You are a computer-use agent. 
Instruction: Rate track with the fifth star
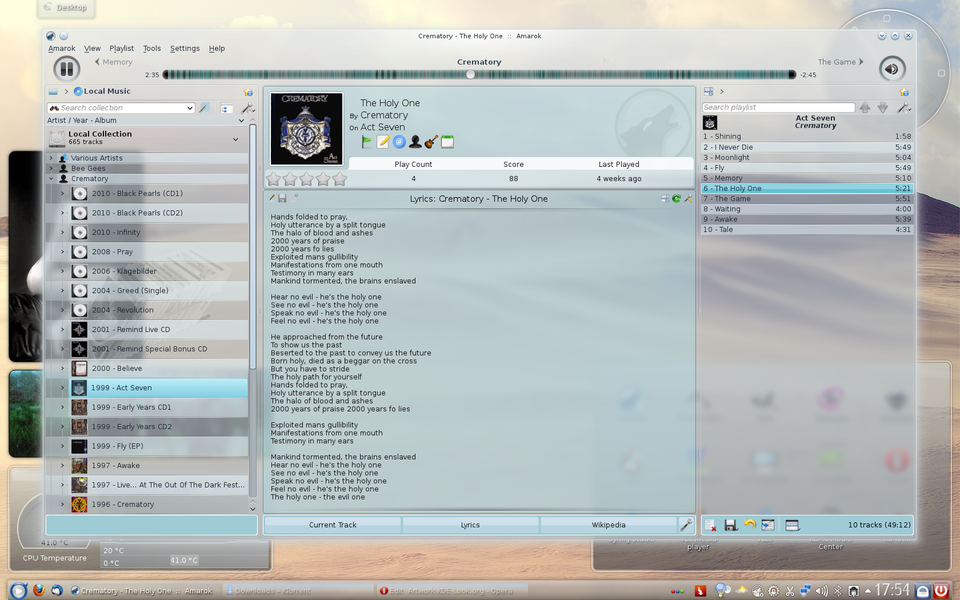[x=340, y=179]
